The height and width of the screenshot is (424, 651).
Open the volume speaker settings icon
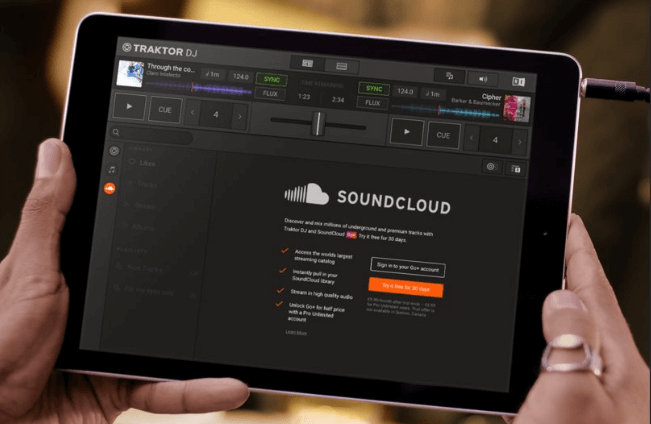click(482, 79)
